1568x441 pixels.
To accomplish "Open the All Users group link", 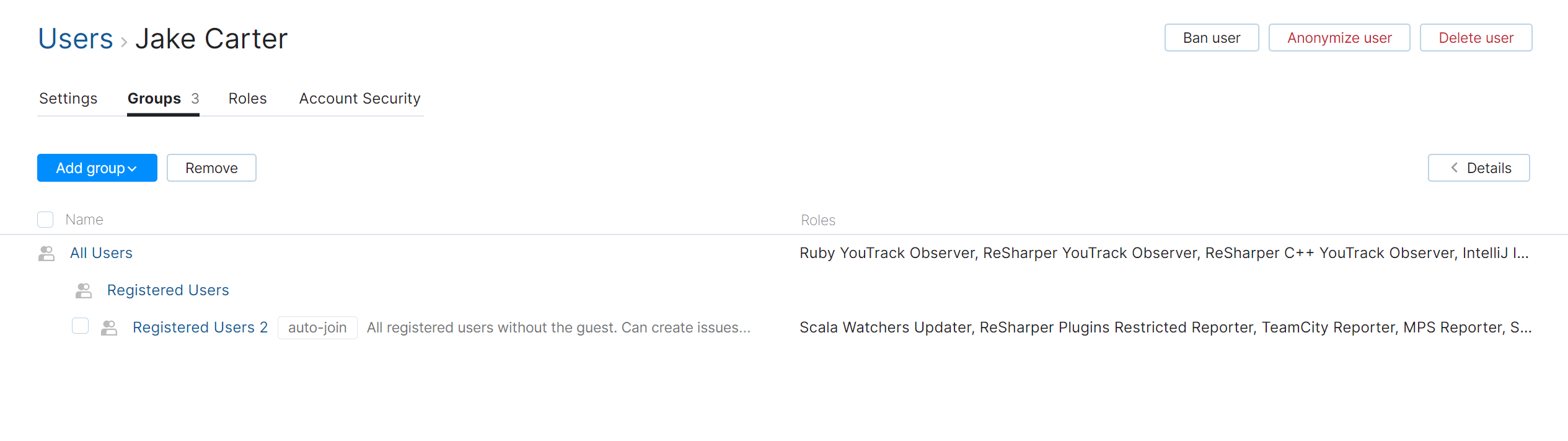I will (101, 253).
